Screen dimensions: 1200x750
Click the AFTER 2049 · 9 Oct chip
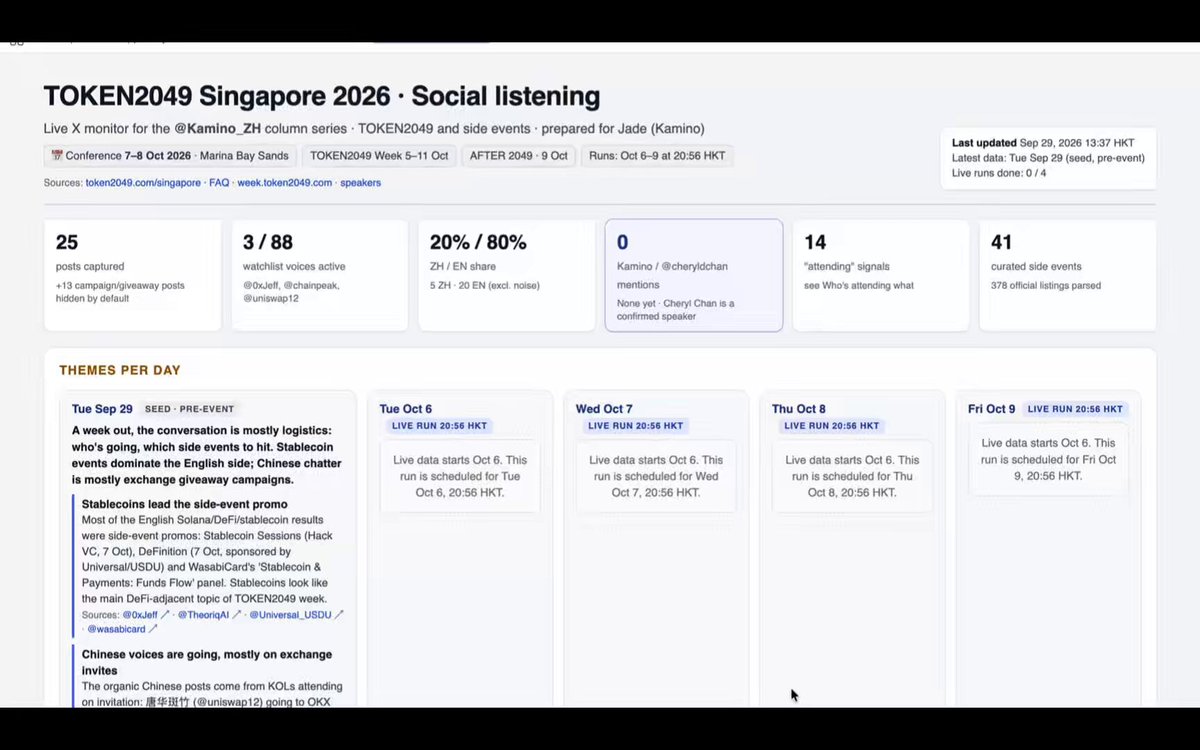point(518,156)
